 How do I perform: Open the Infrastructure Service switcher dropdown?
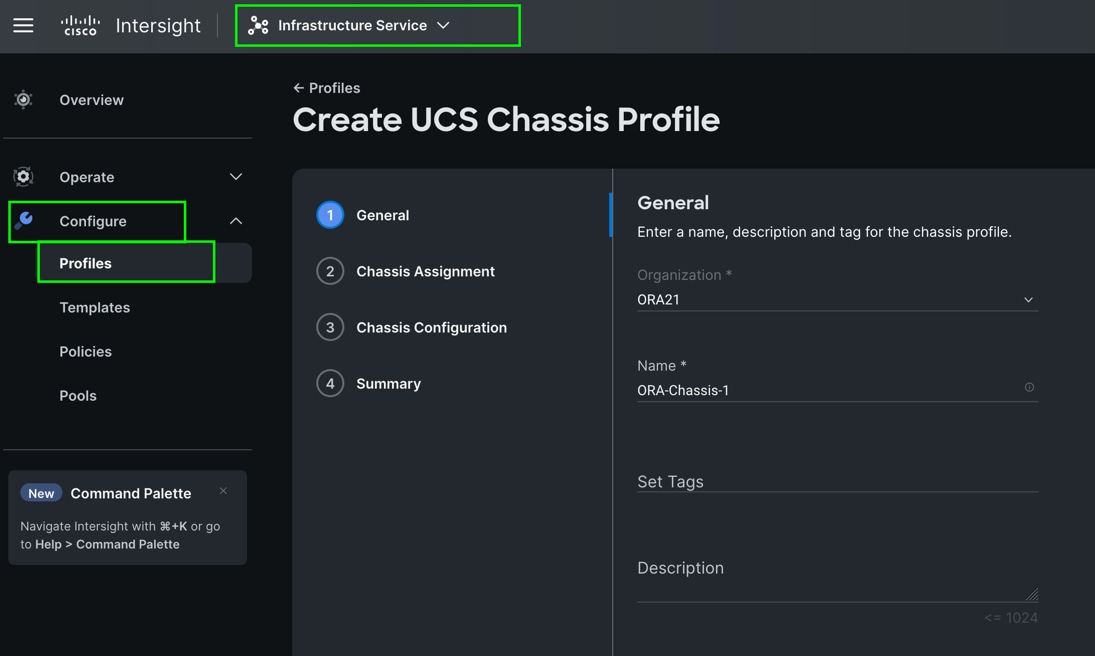coord(443,26)
